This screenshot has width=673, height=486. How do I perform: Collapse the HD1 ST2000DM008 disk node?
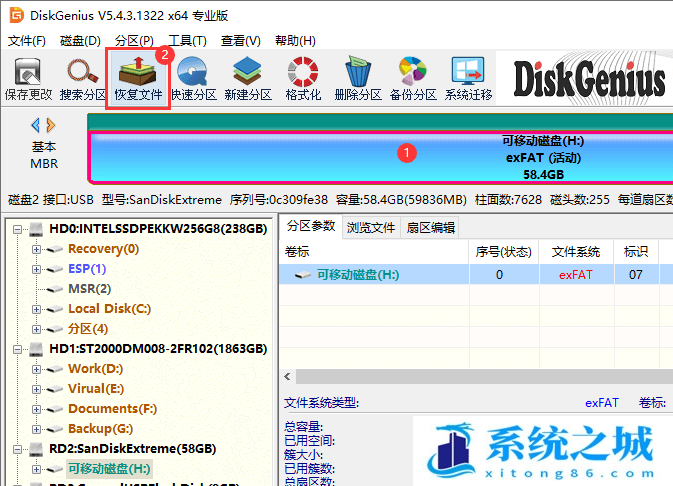[17, 349]
